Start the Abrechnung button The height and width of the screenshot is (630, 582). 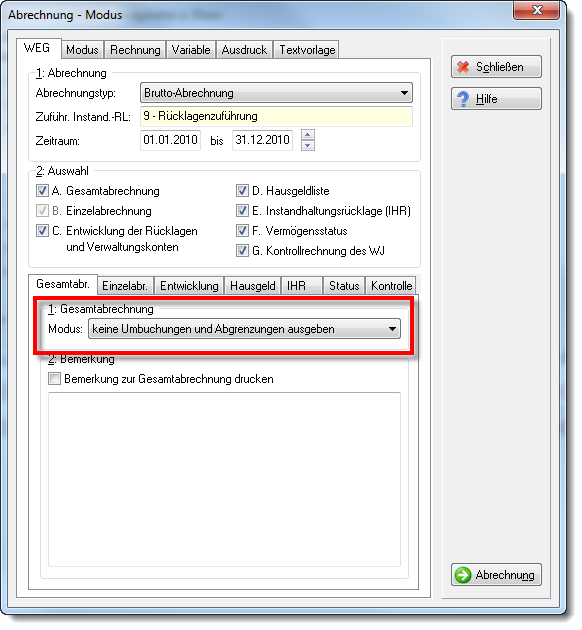click(496, 575)
